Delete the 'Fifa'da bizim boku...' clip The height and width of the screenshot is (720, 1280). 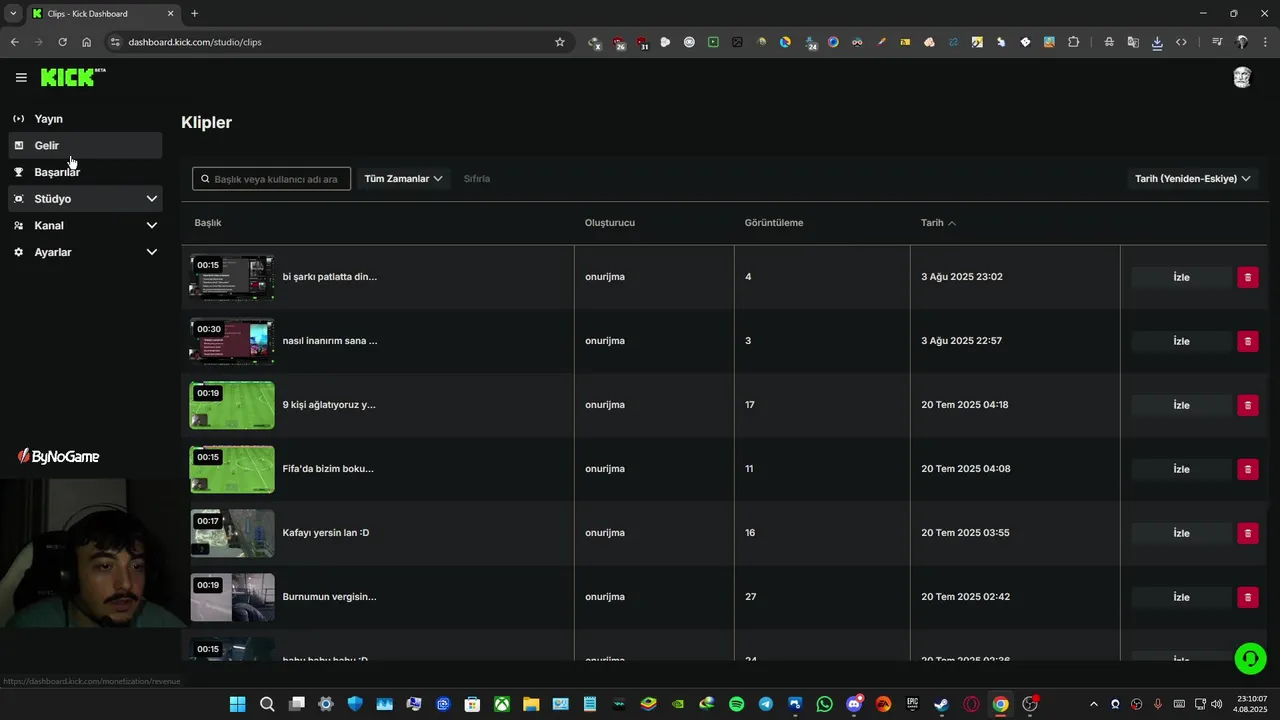[1247, 469]
